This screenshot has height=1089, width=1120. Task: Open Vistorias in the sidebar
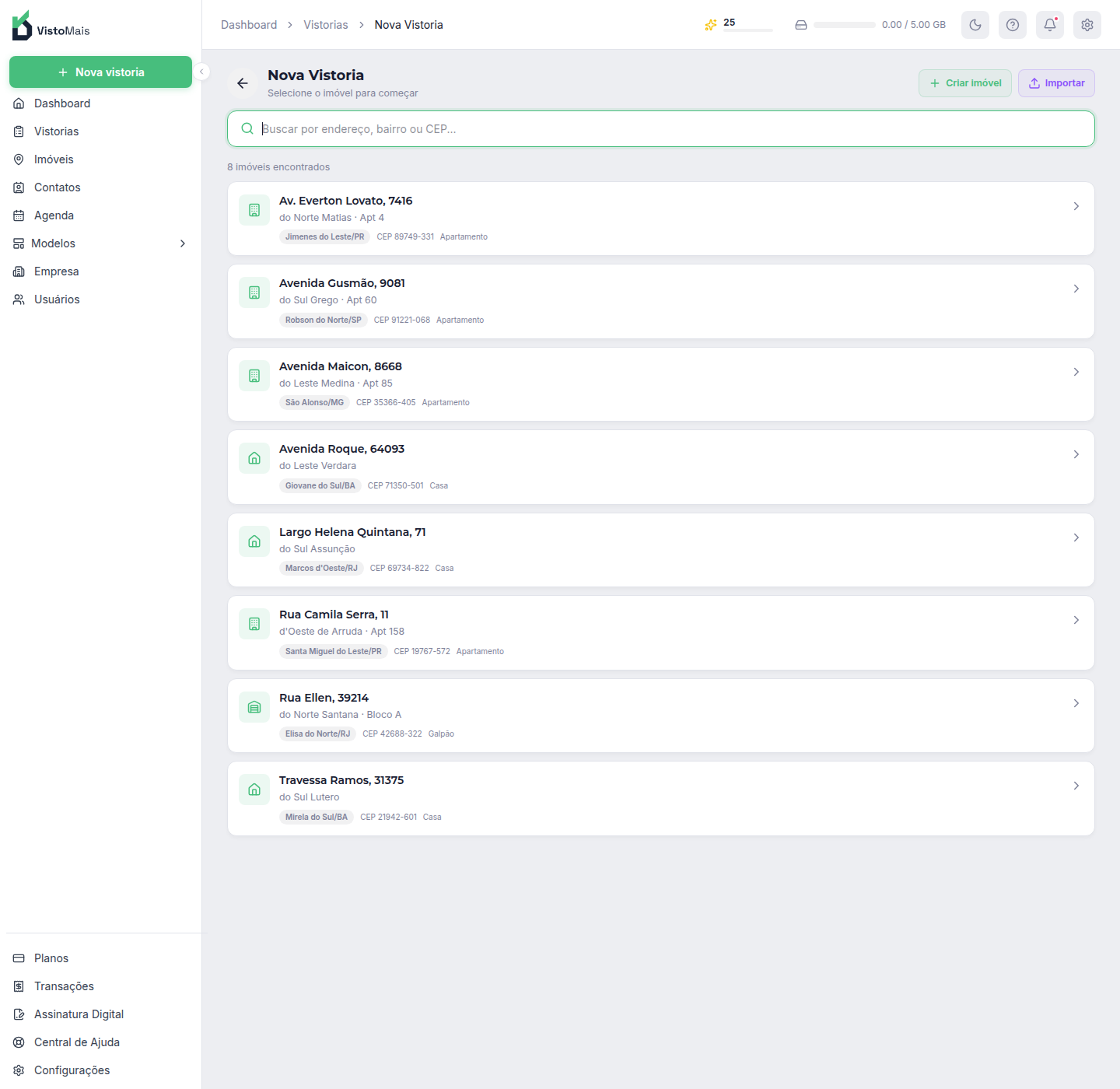(101, 131)
